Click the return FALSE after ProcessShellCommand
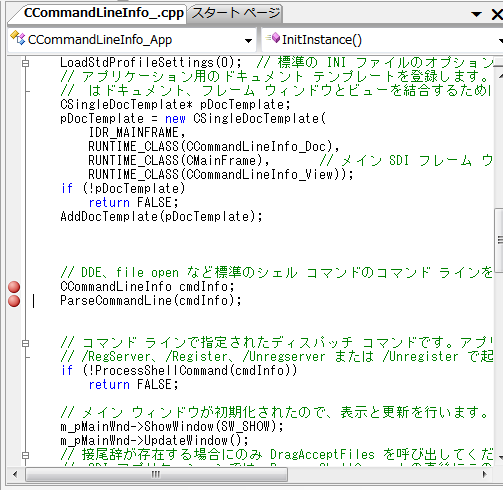Screen dimensions: 503x490 point(133,385)
